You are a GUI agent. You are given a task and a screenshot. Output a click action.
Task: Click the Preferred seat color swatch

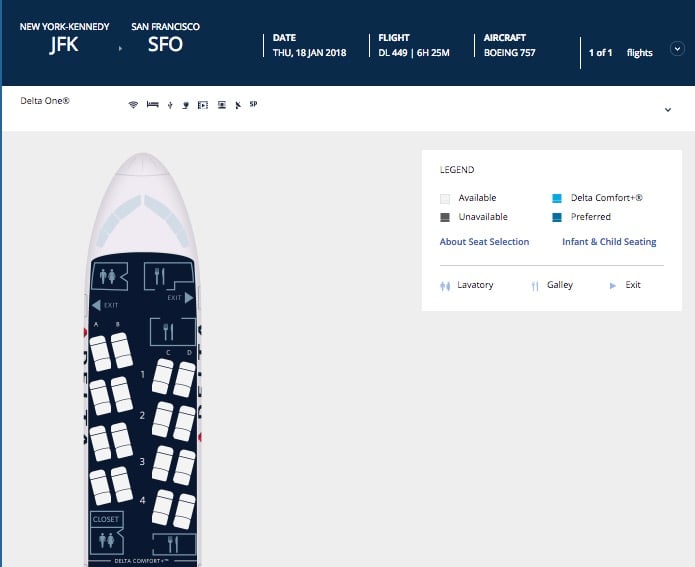(557, 217)
